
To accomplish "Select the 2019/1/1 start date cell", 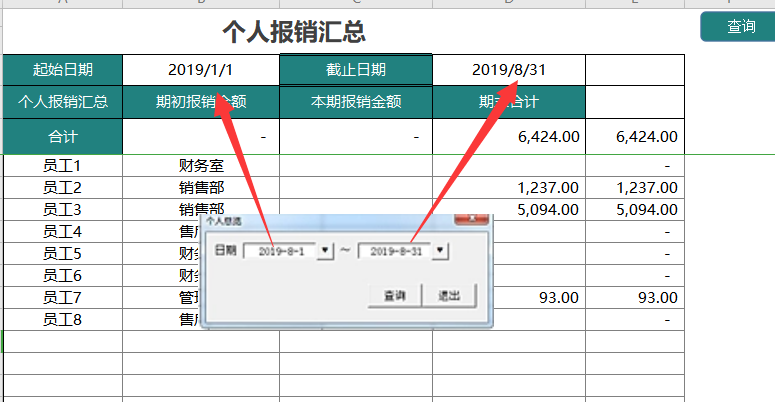I will 201,70.
